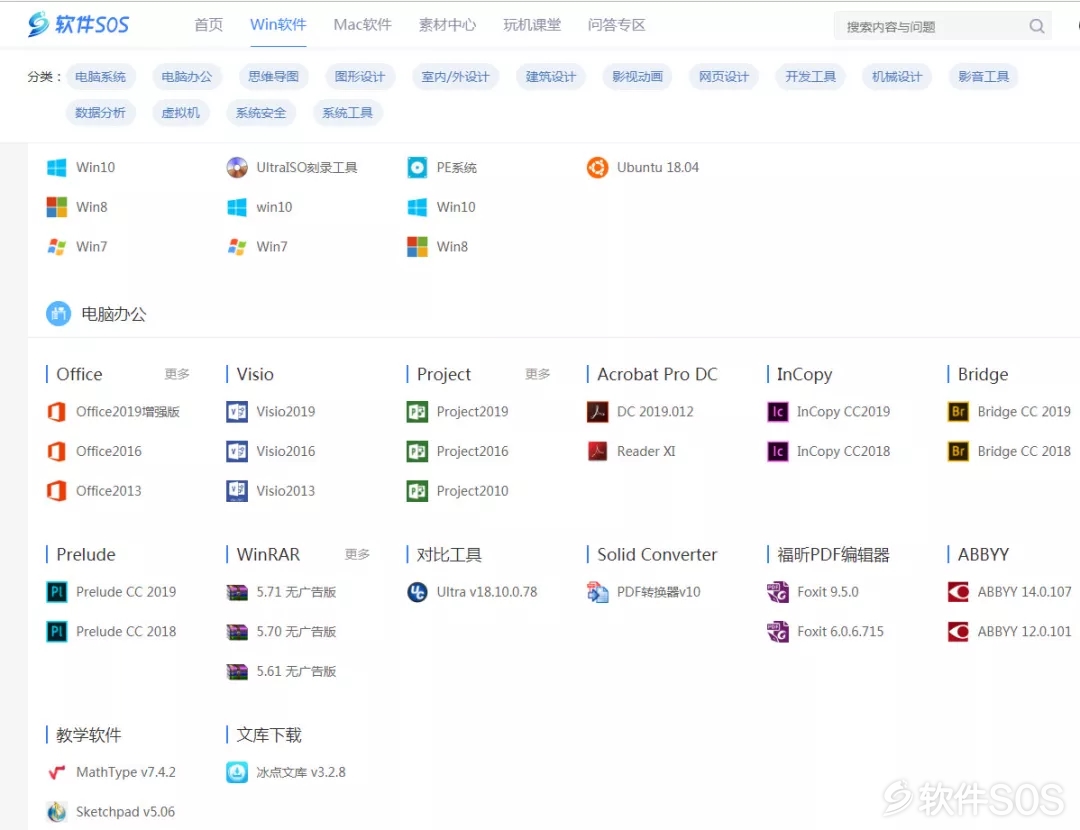Image resolution: width=1080 pixels, height=830 pixels.
Task: Filter by the 系统安全 category
Action: (261, 112)
